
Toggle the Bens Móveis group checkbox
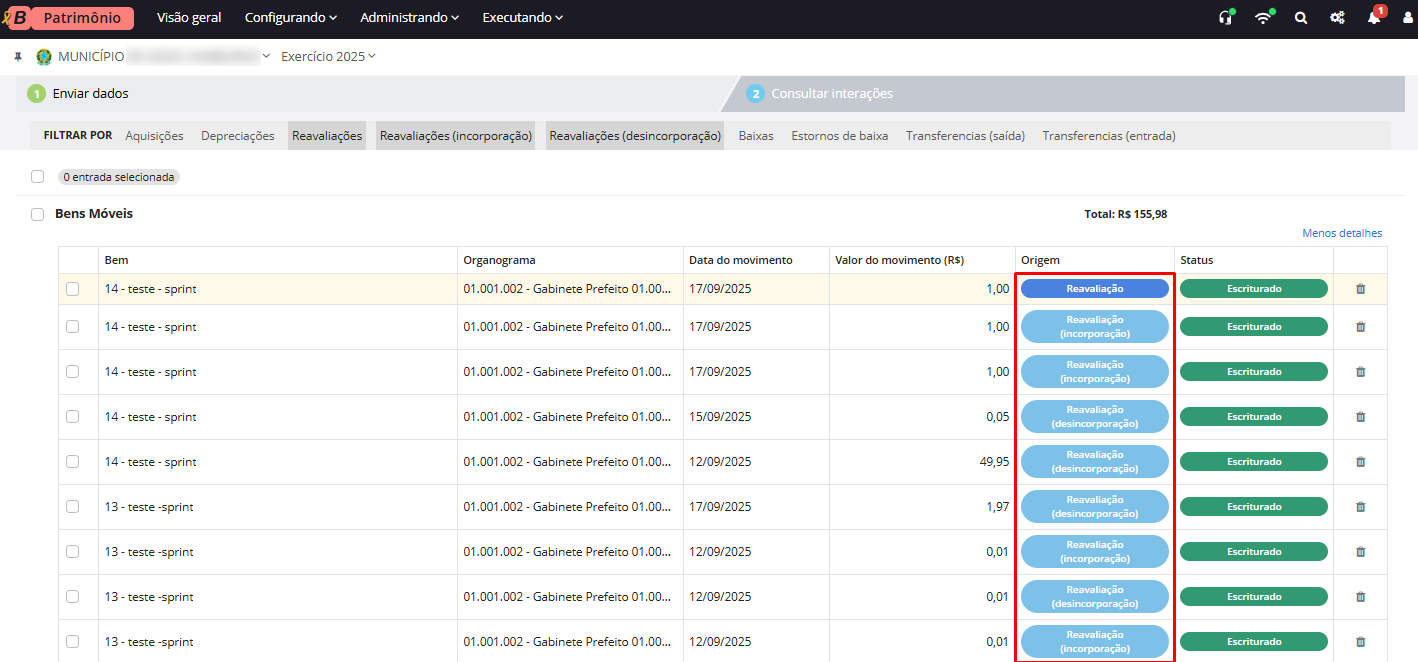[38, 214]
